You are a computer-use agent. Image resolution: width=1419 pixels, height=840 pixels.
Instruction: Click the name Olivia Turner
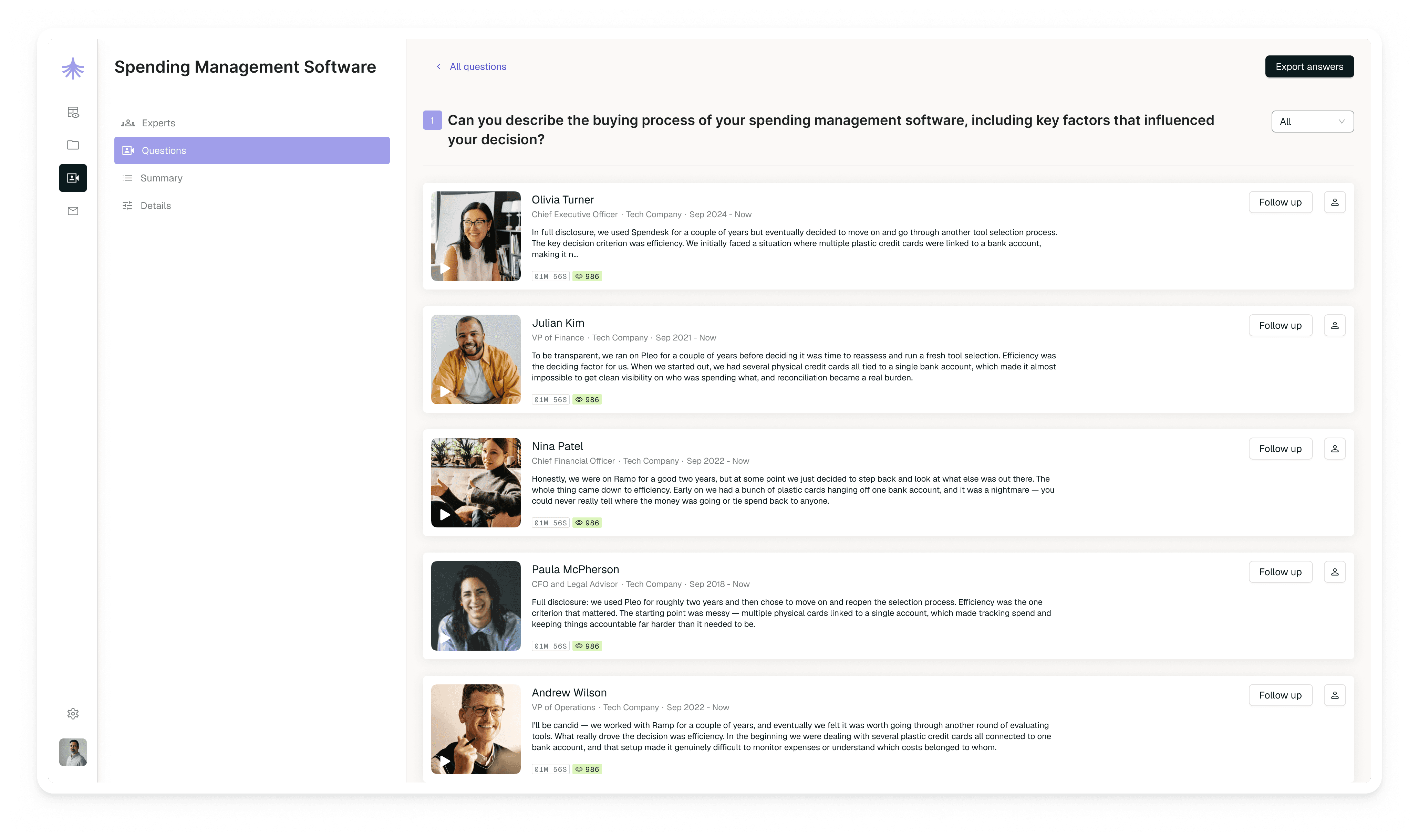[x=562, y=200]
